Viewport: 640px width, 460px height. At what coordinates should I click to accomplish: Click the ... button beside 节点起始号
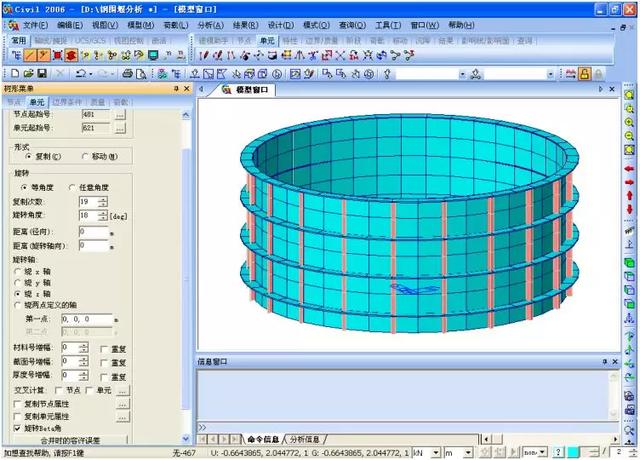click(120, 115)
